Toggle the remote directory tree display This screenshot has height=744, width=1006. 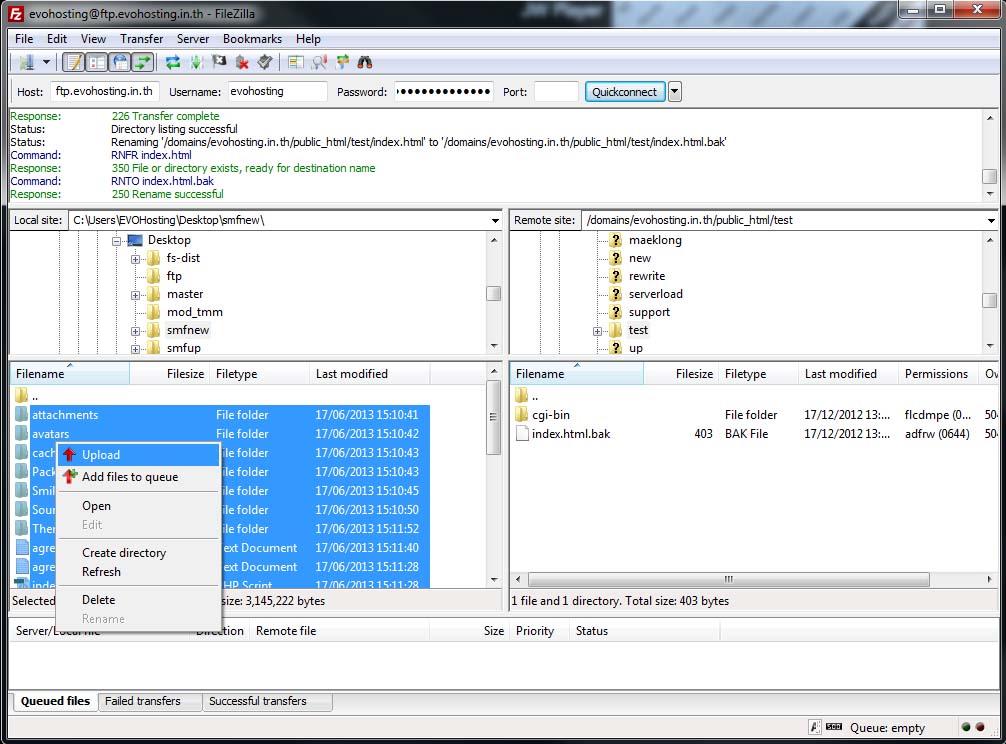(x=120, y=62)
